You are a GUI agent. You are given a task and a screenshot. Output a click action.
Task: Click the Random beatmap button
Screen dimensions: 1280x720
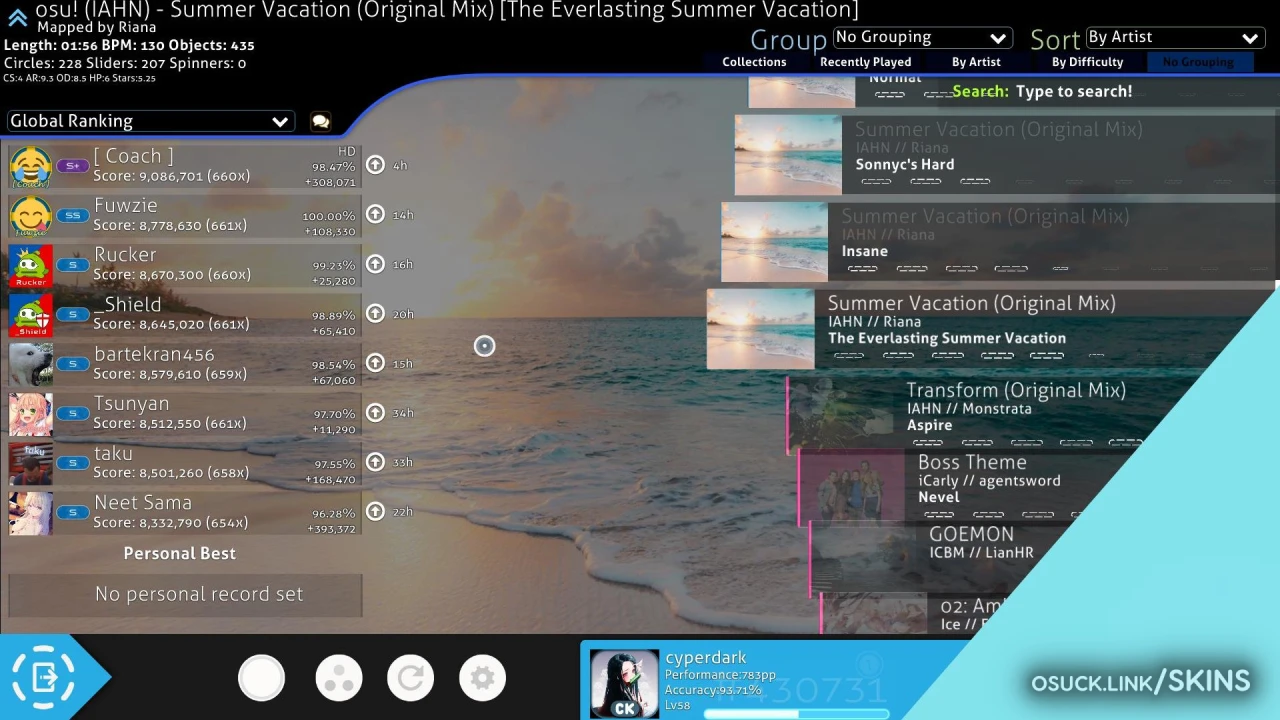410,679
